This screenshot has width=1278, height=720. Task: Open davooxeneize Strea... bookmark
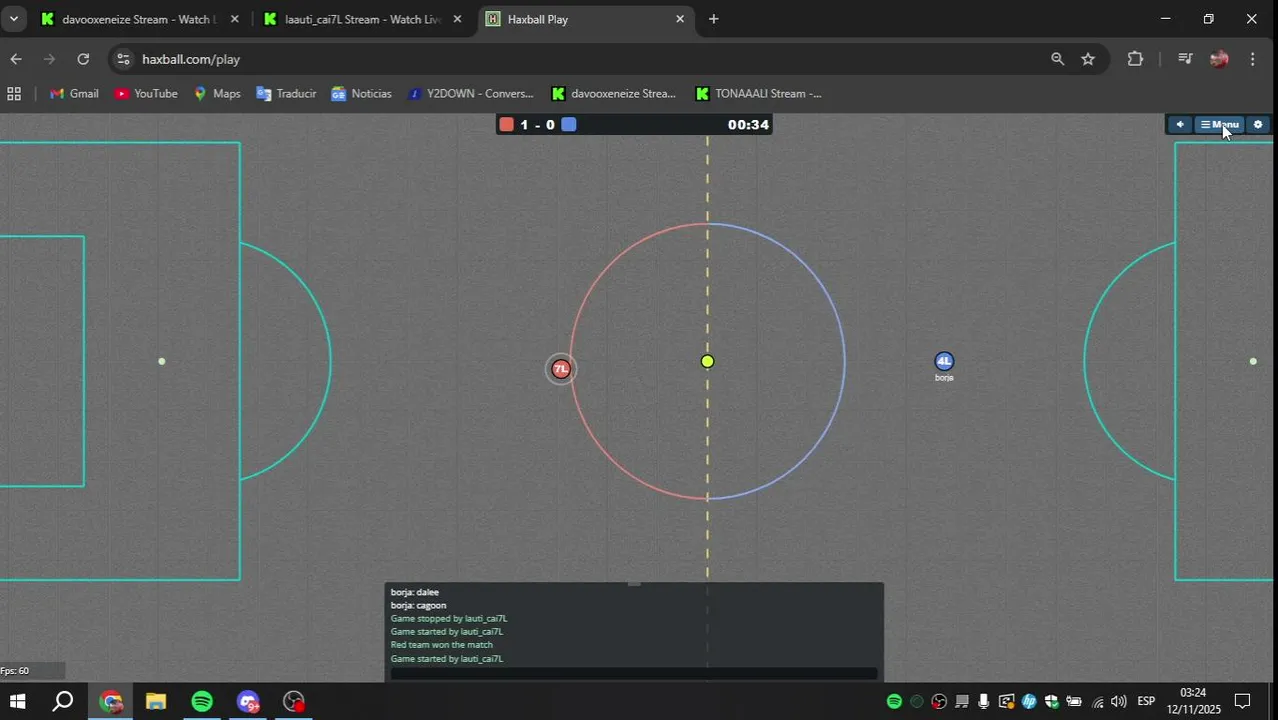tap(614, 93)
